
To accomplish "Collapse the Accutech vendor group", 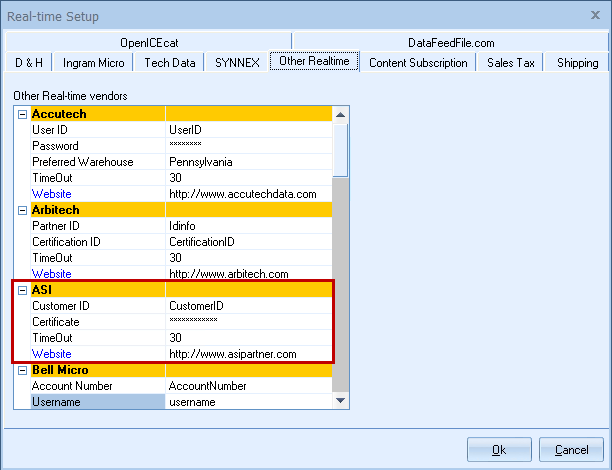I will (22, 114).
